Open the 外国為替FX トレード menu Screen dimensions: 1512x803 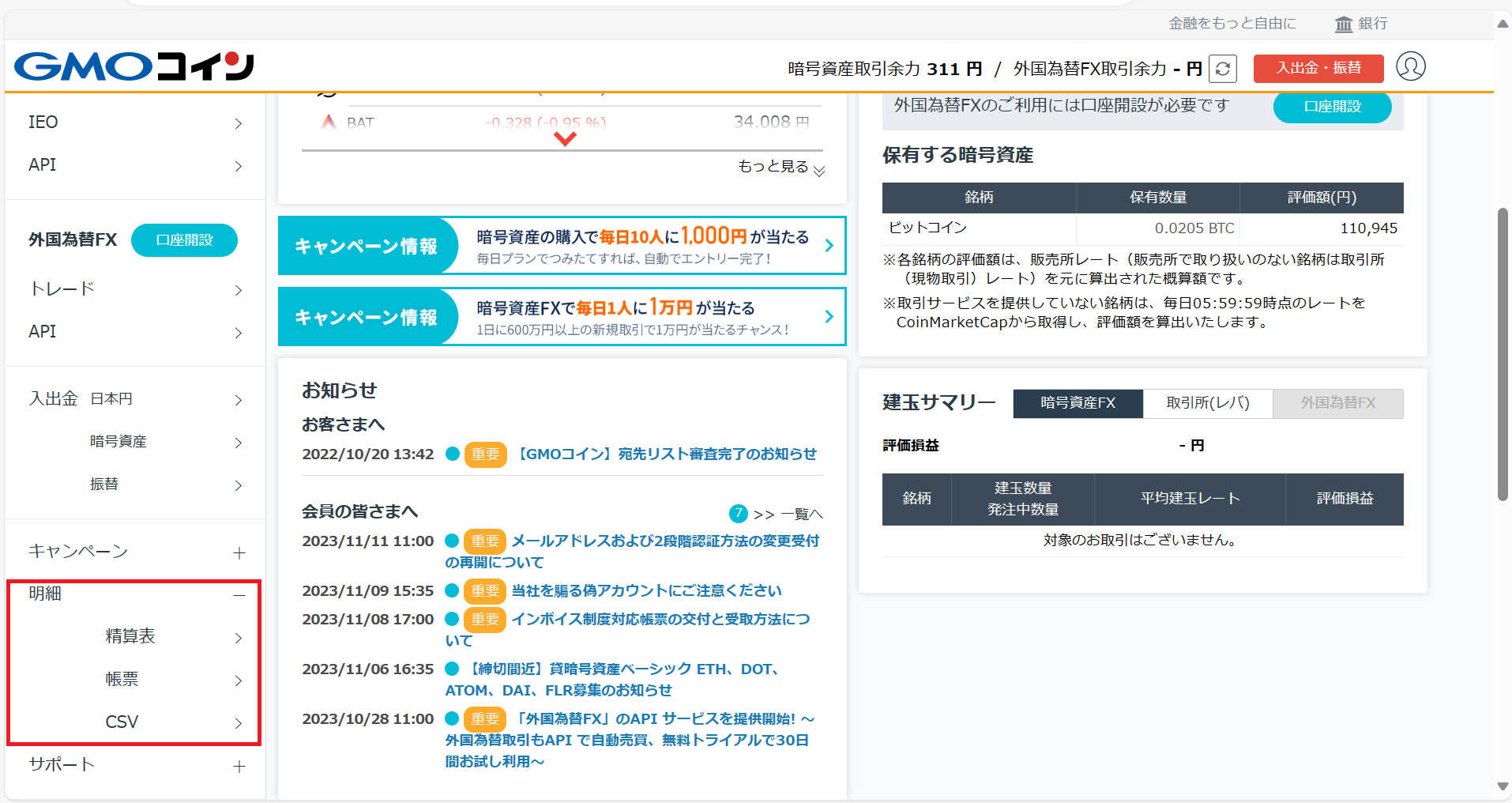pyautogui.click(x=135, y=289)
